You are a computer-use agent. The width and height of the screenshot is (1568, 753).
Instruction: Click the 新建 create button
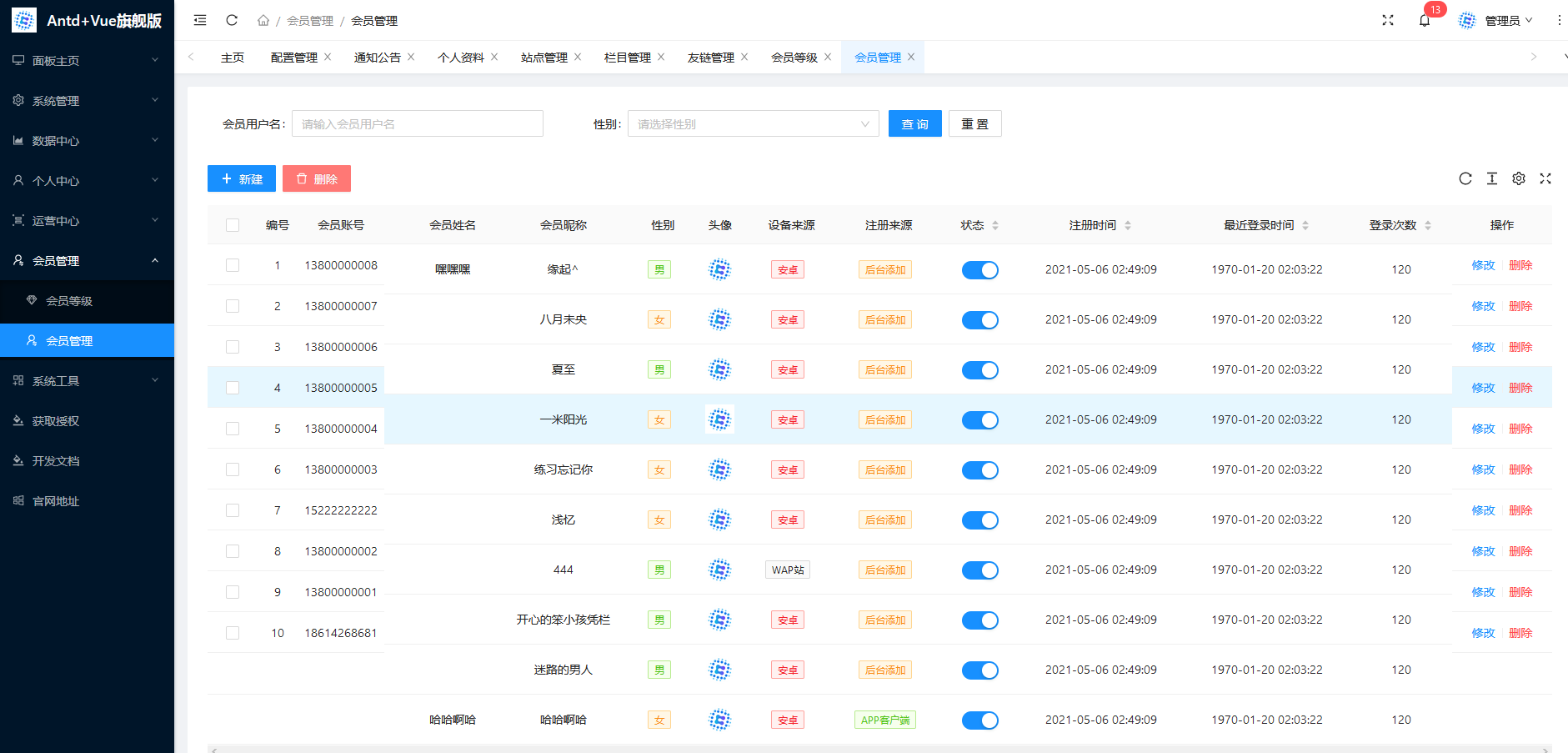pyautogui.click(x=241, y=178)
